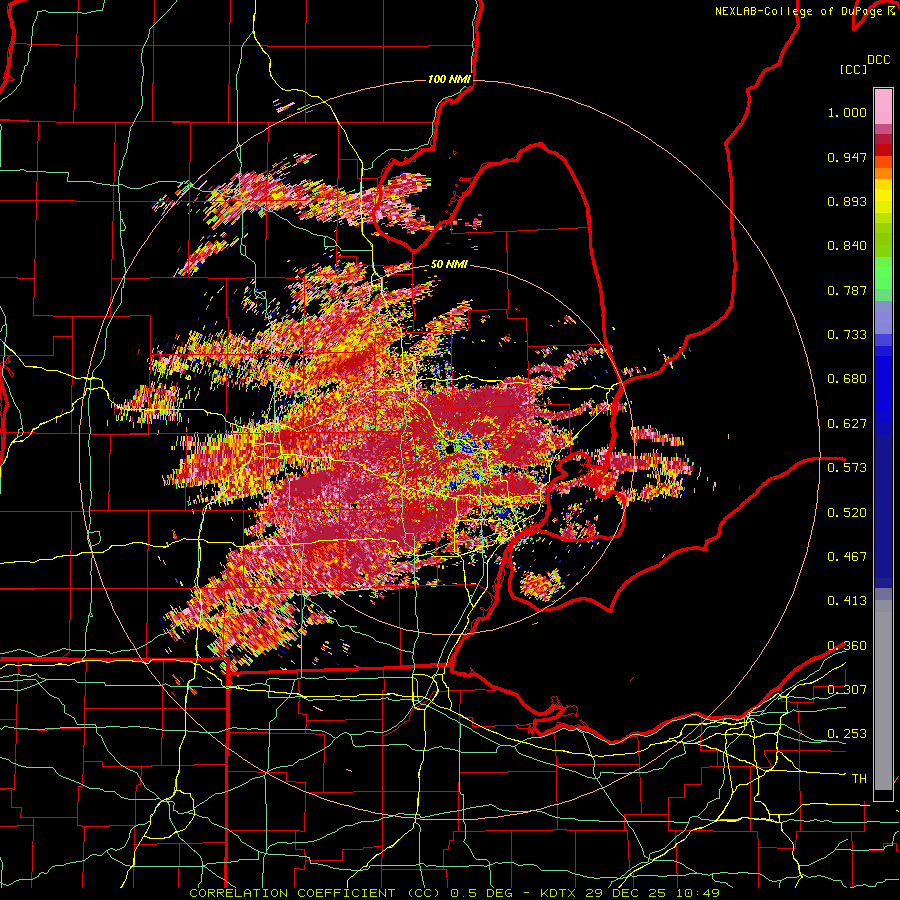Click the 0.467 scale value
The width and height of the screenshot is (900, 900).
(847, 556)
